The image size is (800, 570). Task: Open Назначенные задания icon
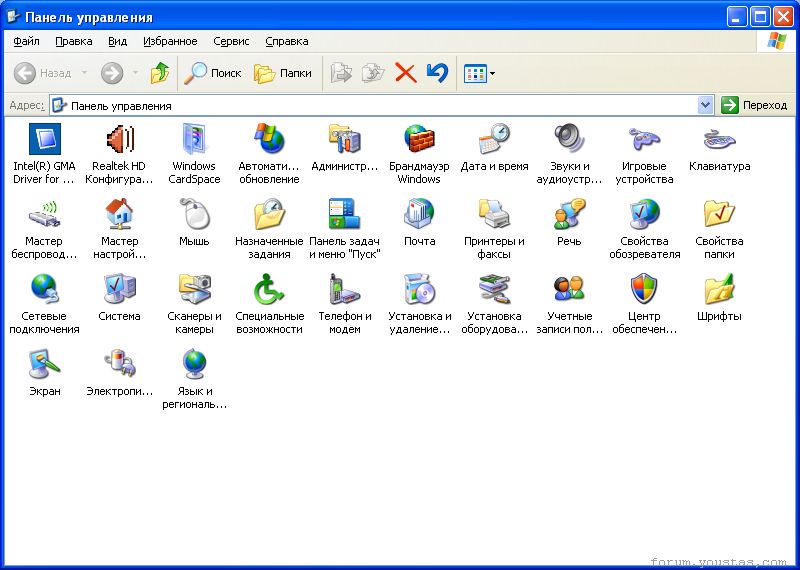pos(269,214)
